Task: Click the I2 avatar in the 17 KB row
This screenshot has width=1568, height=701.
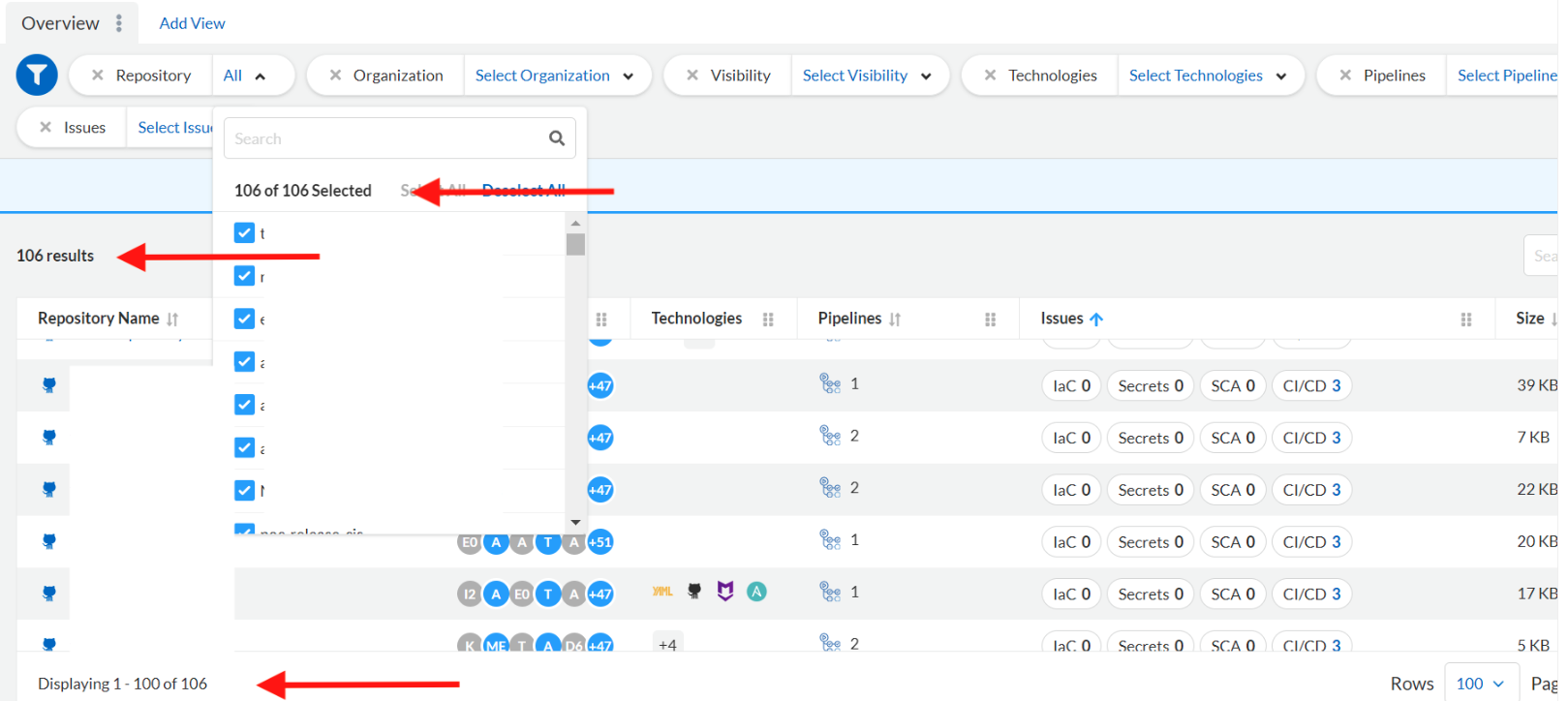Action: 470,594
